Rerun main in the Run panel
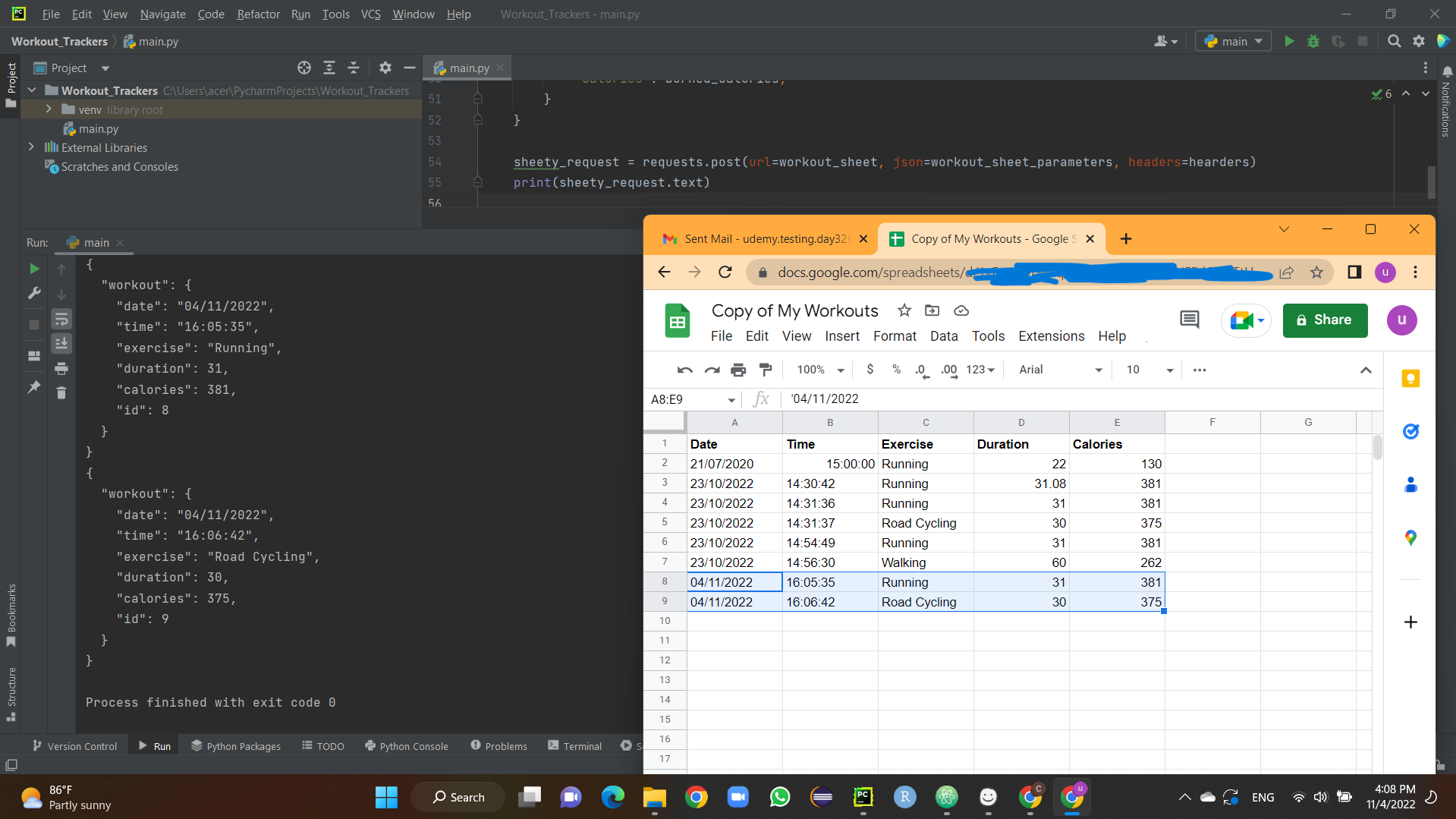Image resolution: width=1456 pixels, height=819 pixels. [34, 269]
